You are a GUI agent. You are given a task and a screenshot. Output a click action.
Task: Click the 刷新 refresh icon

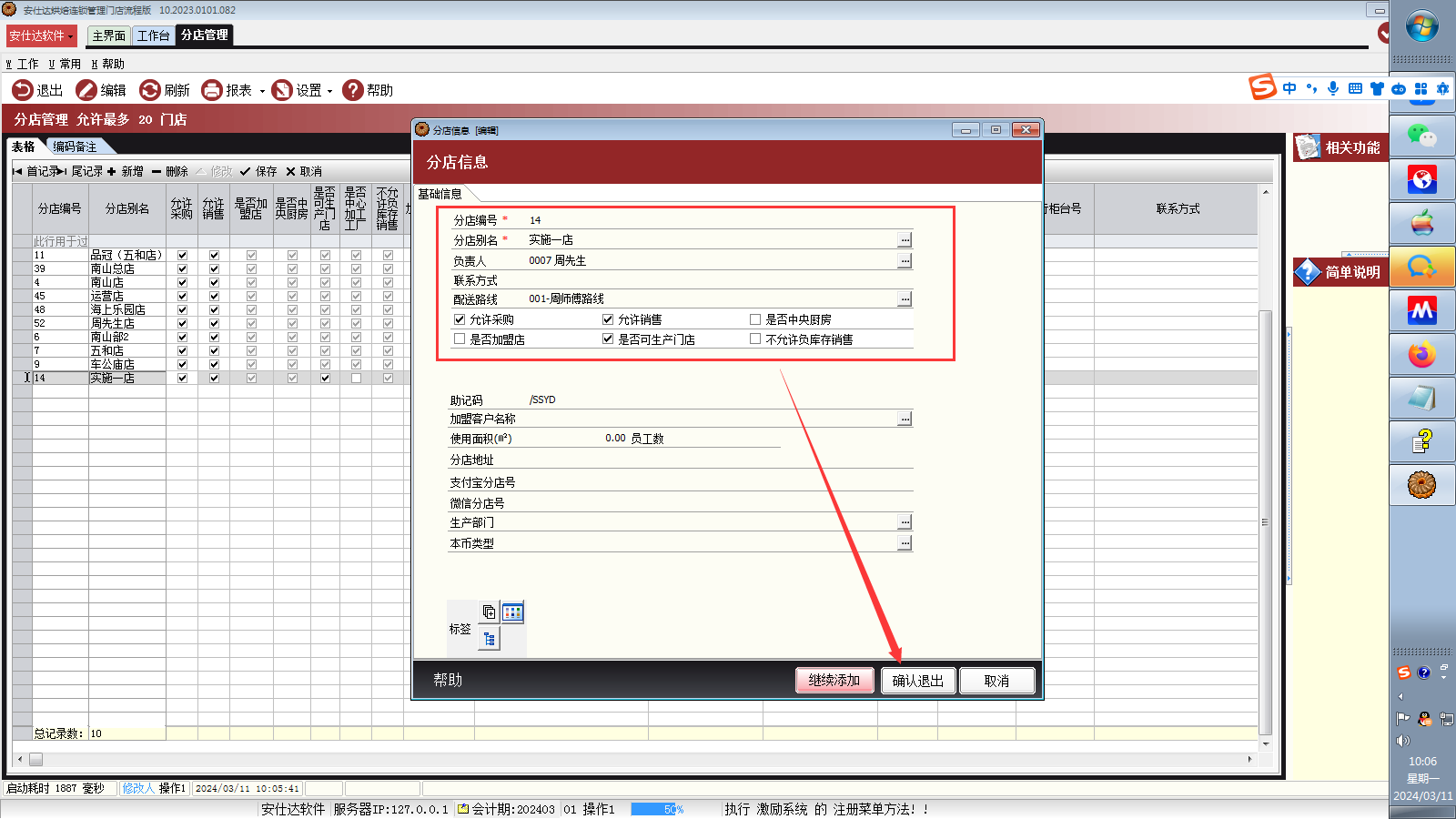click(x=150, y=90)
